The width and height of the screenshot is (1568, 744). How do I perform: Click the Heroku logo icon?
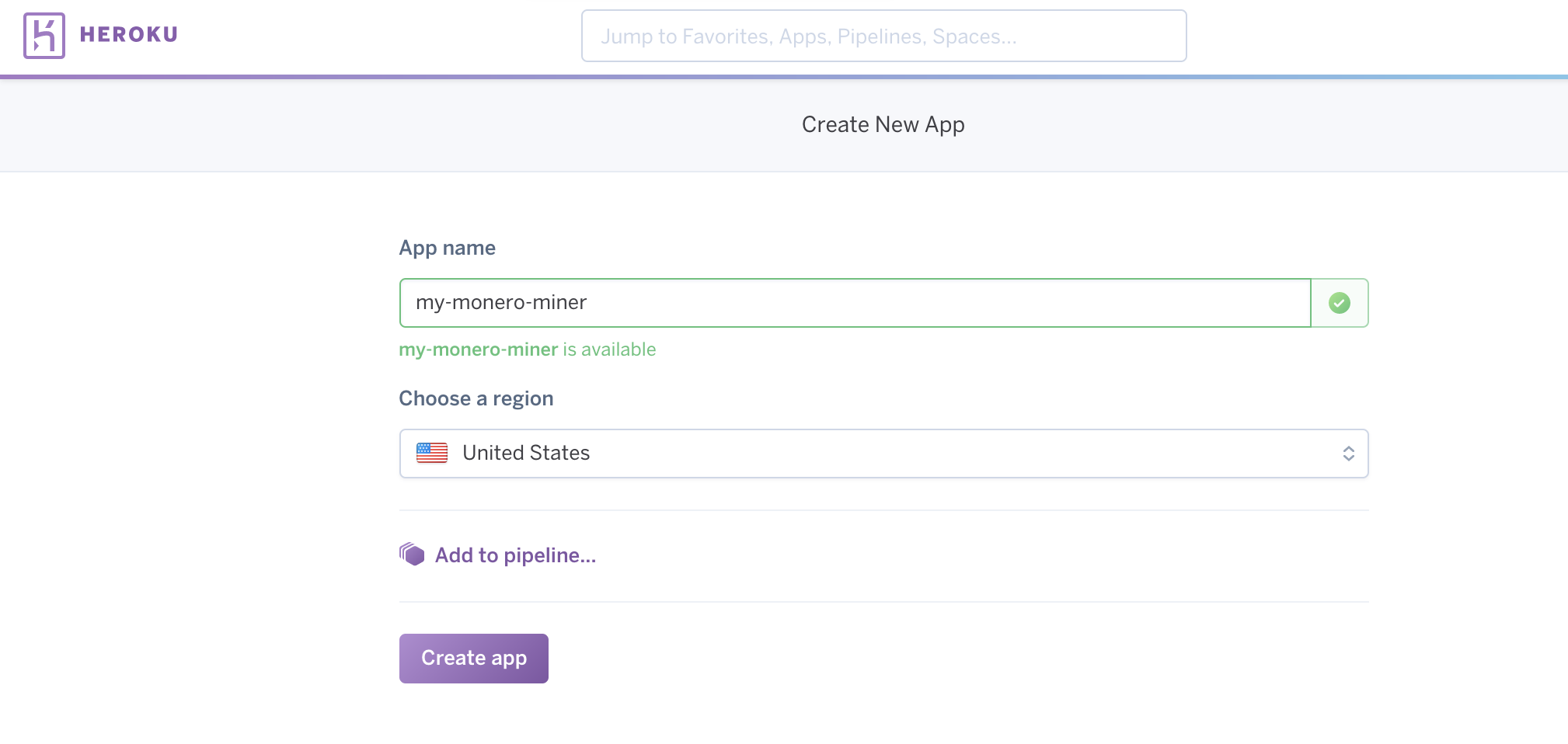44,36
